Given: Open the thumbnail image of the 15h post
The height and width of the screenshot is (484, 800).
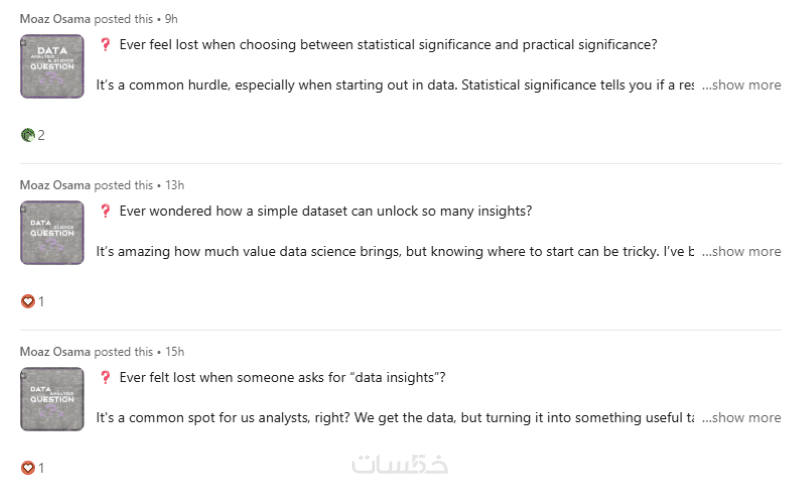Looking at the screenshot, I should tap(52, 399).
